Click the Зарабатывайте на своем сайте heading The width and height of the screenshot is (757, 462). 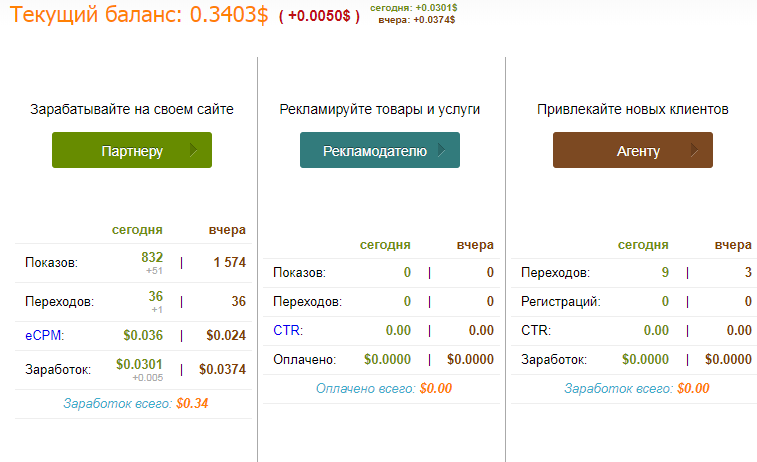[132, 109]
